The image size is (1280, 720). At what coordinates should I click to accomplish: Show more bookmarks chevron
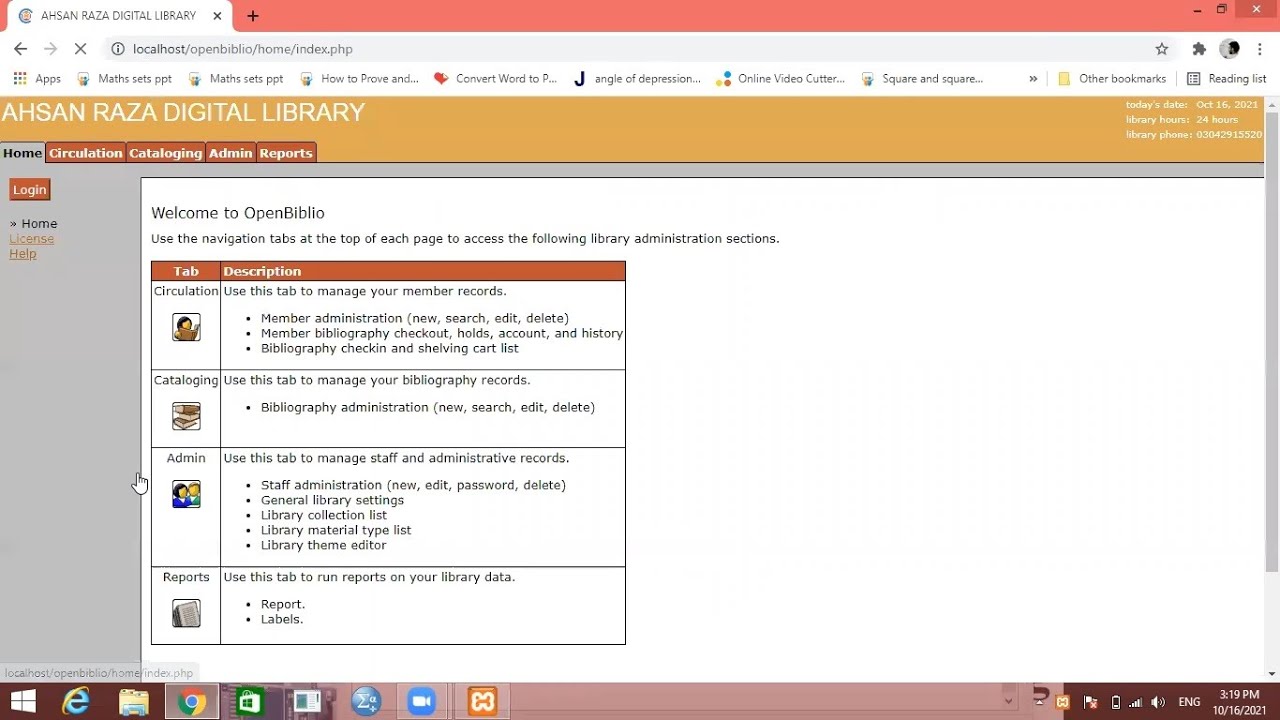tap(1033, 78)
